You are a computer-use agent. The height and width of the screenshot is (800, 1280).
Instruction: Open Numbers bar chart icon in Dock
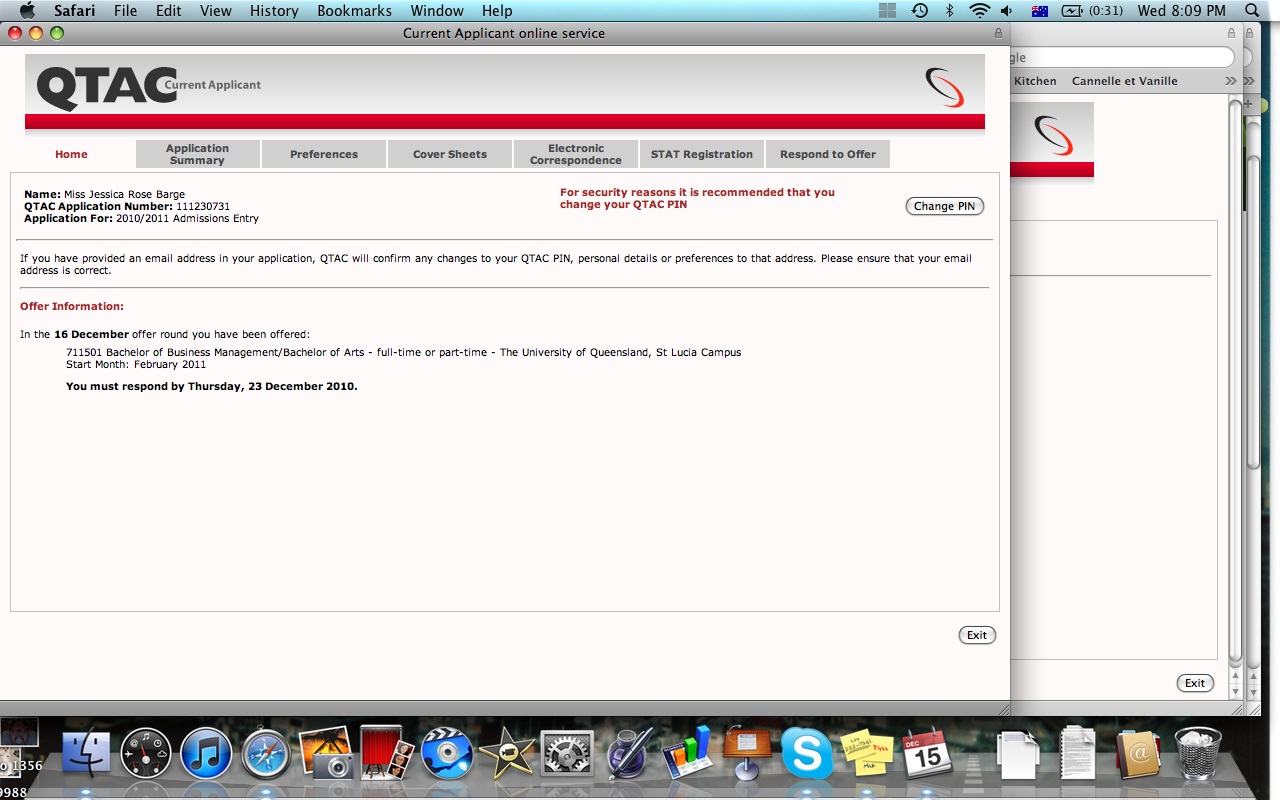point(686,752)
